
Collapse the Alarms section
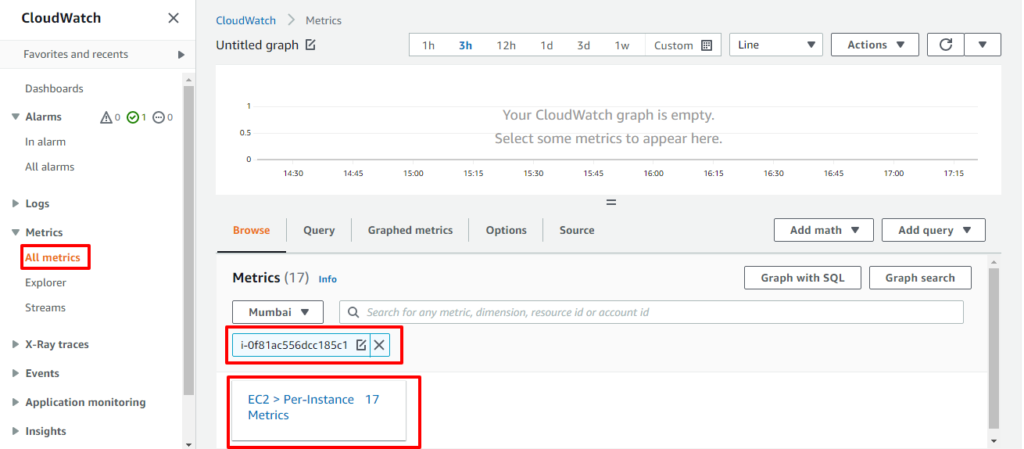pos(16,117)
